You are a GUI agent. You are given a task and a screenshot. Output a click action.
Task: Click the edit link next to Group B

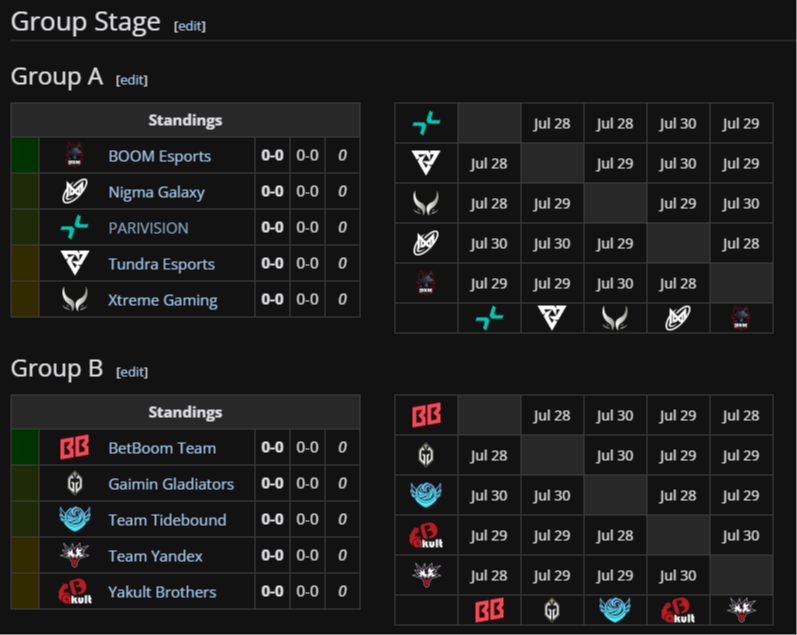click(132, 372)
